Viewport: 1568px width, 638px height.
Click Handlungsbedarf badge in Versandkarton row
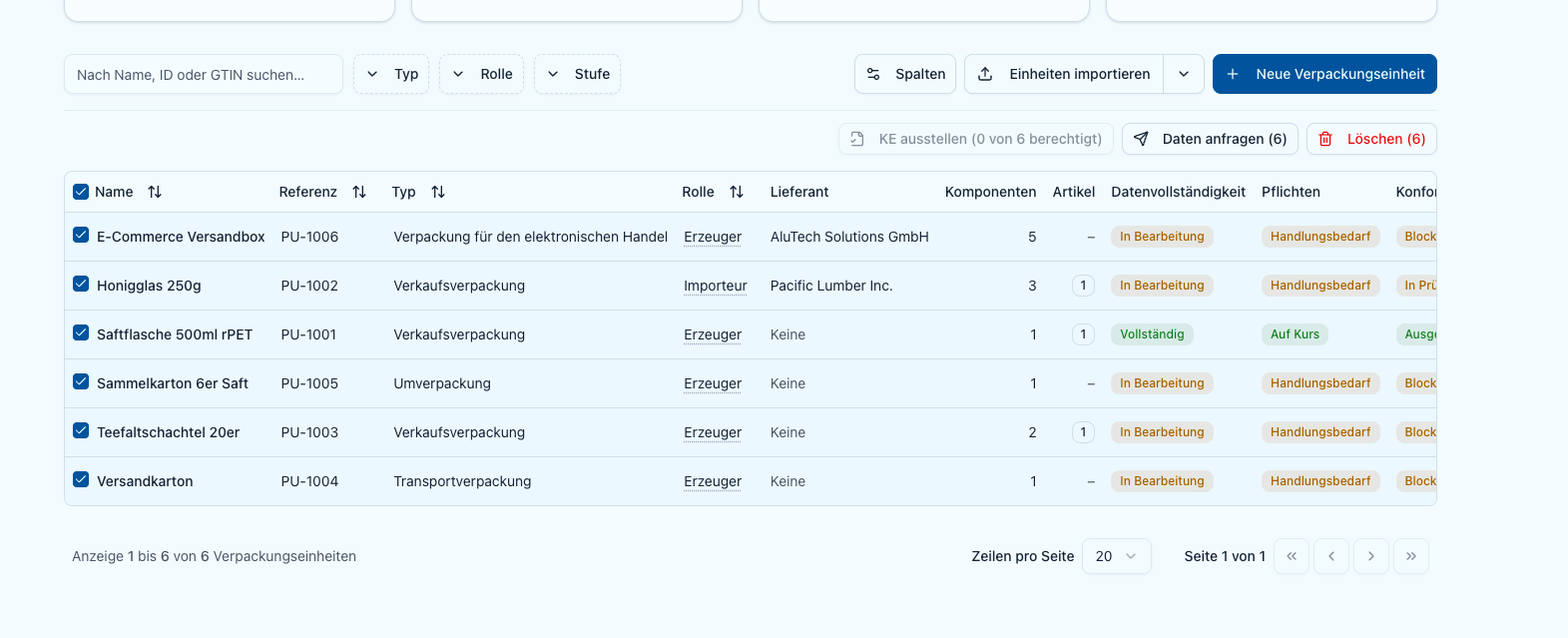coord(1320,481)
